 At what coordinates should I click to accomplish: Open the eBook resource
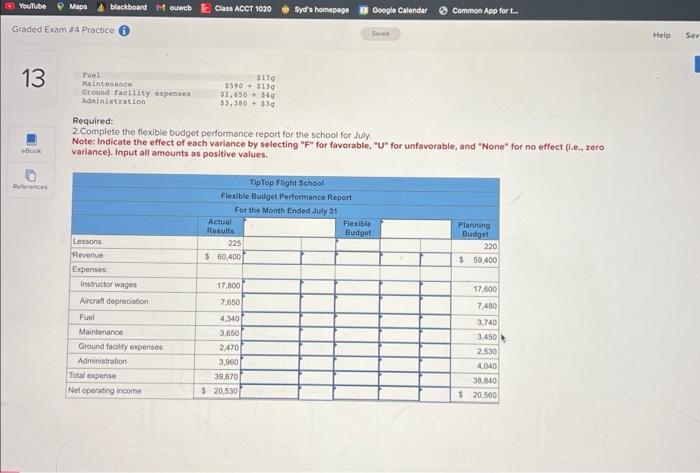(x=31, y=144)
